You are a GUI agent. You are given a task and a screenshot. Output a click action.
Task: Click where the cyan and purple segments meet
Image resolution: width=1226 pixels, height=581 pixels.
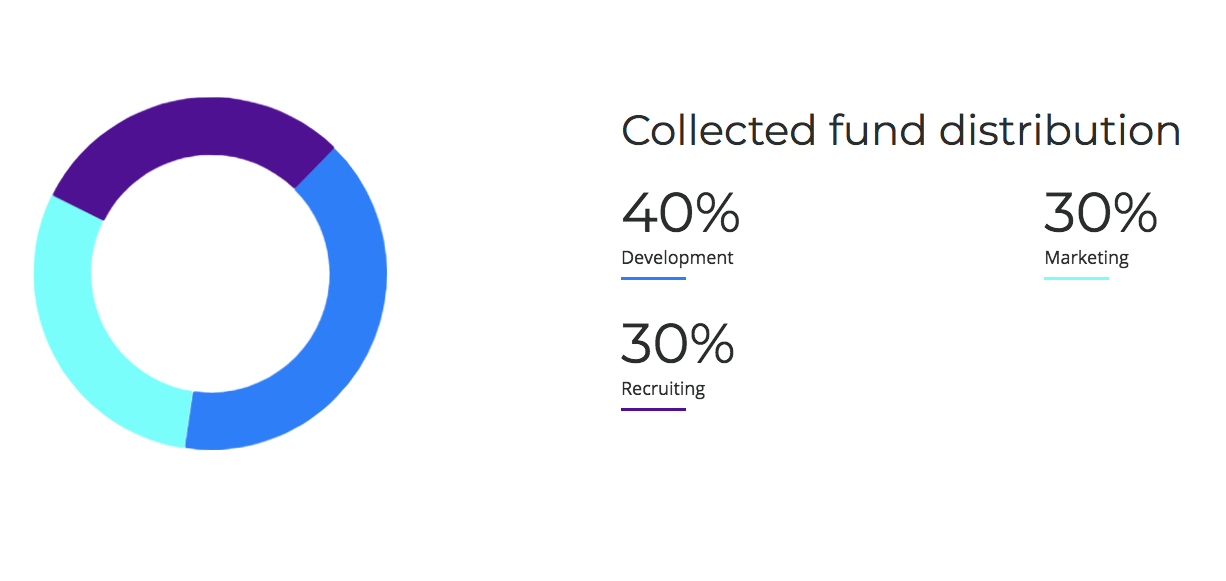(x=77, y=207)
